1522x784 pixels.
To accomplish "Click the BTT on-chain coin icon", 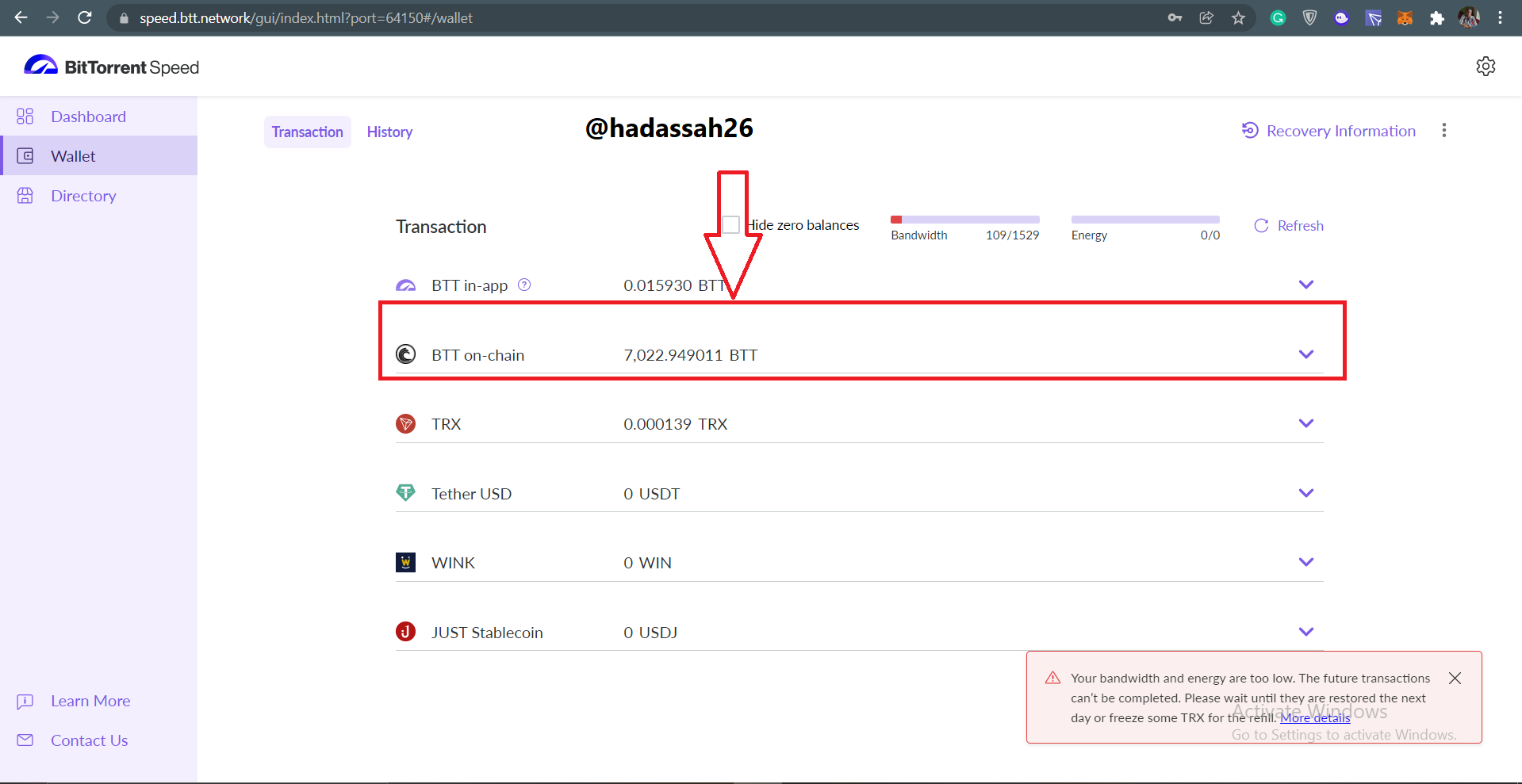I will (406, 354).
